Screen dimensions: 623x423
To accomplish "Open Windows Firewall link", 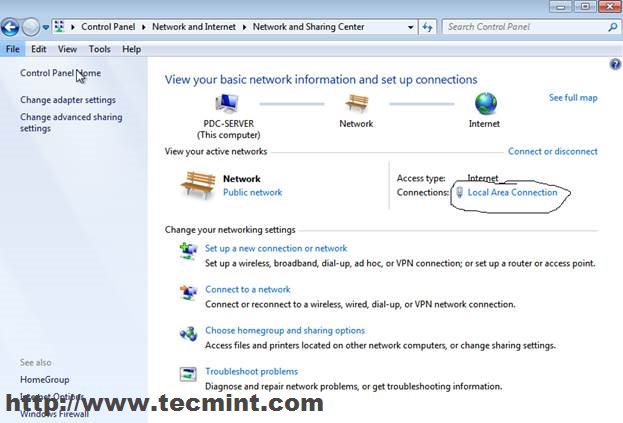I will 54,414.
